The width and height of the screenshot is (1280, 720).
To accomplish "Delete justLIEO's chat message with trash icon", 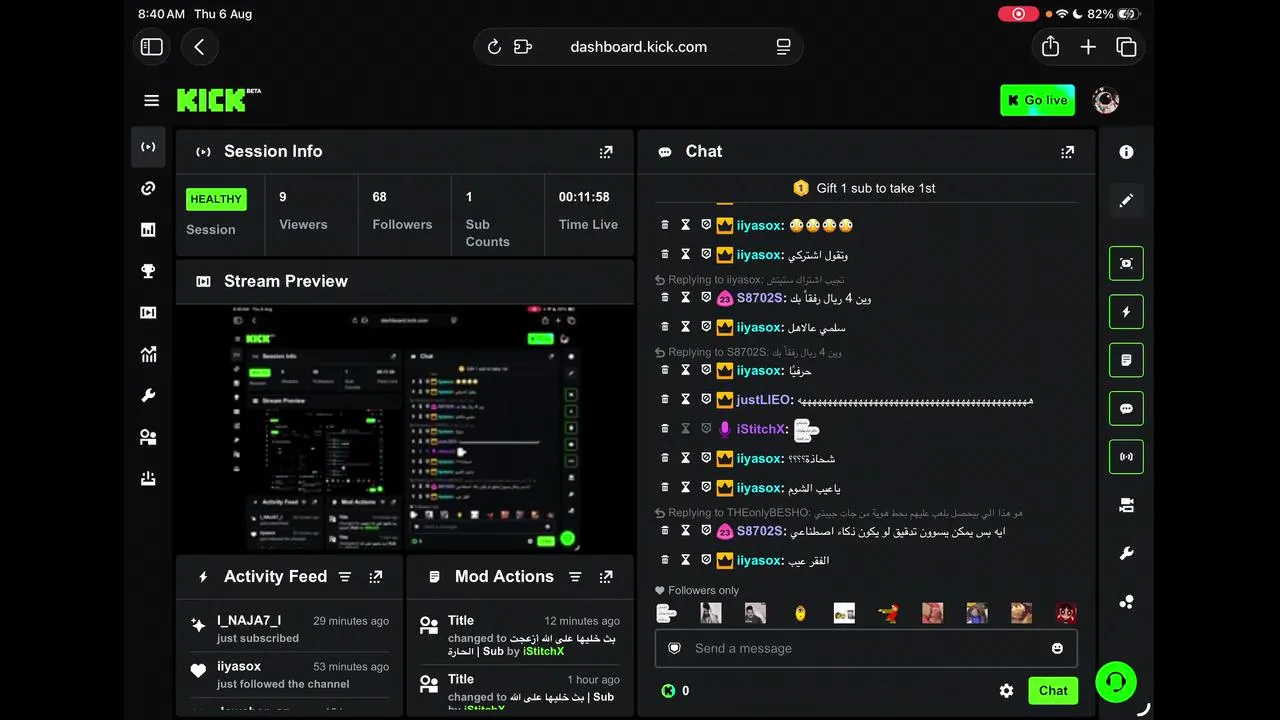I will (665, 399).
